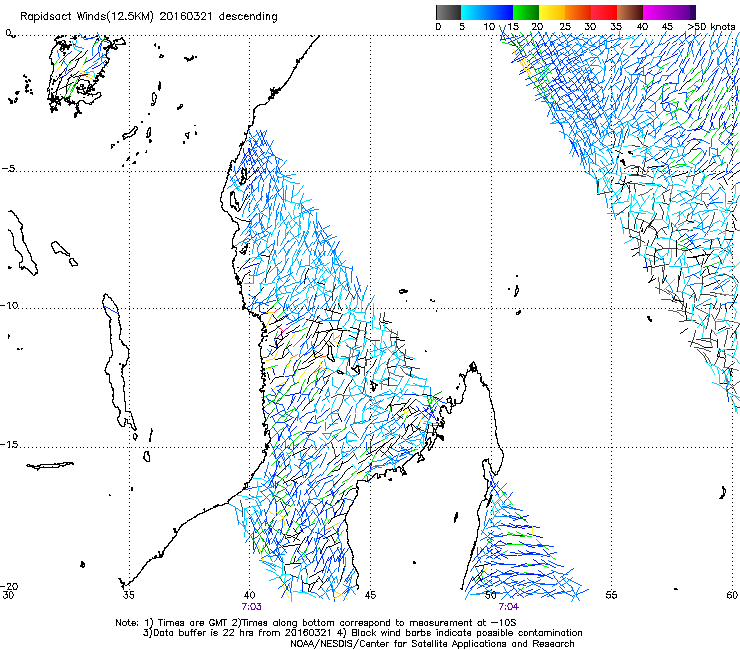Click the latitude label -15
Image resolution: width=740 pixels, height=650 pixels.
[x=9, y=444]
